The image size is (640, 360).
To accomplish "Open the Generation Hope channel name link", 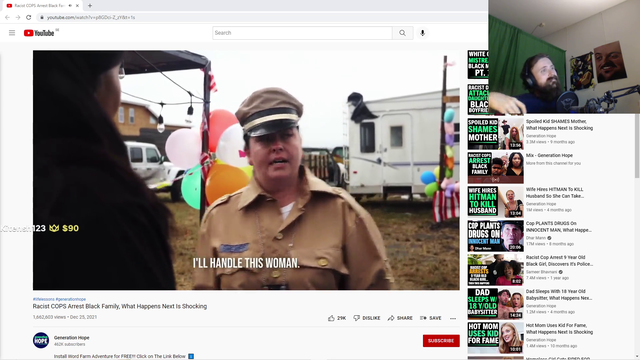I will point(71,338).
